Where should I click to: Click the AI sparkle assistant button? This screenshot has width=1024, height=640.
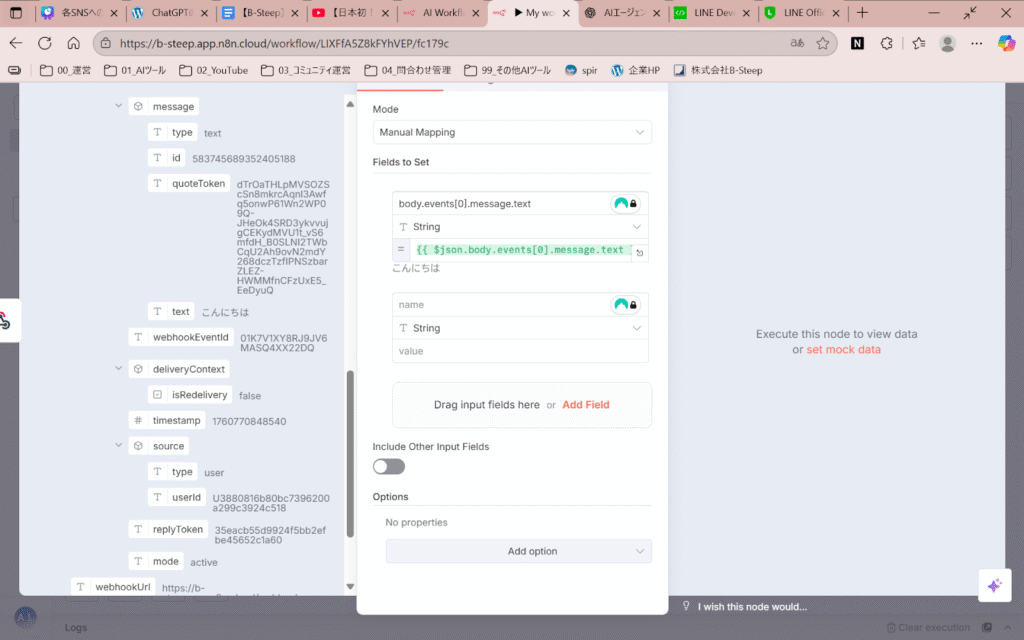994,586
